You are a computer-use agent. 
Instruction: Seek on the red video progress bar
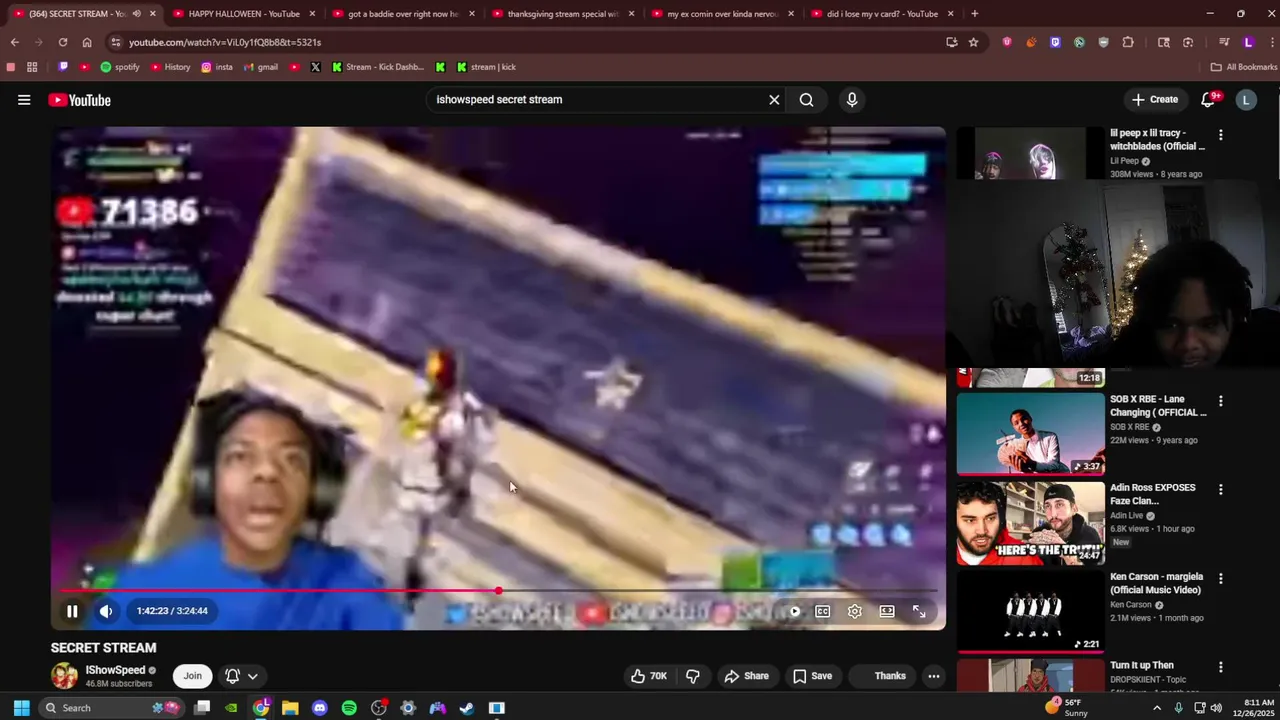pyautogui.click(x=497, y=591)
